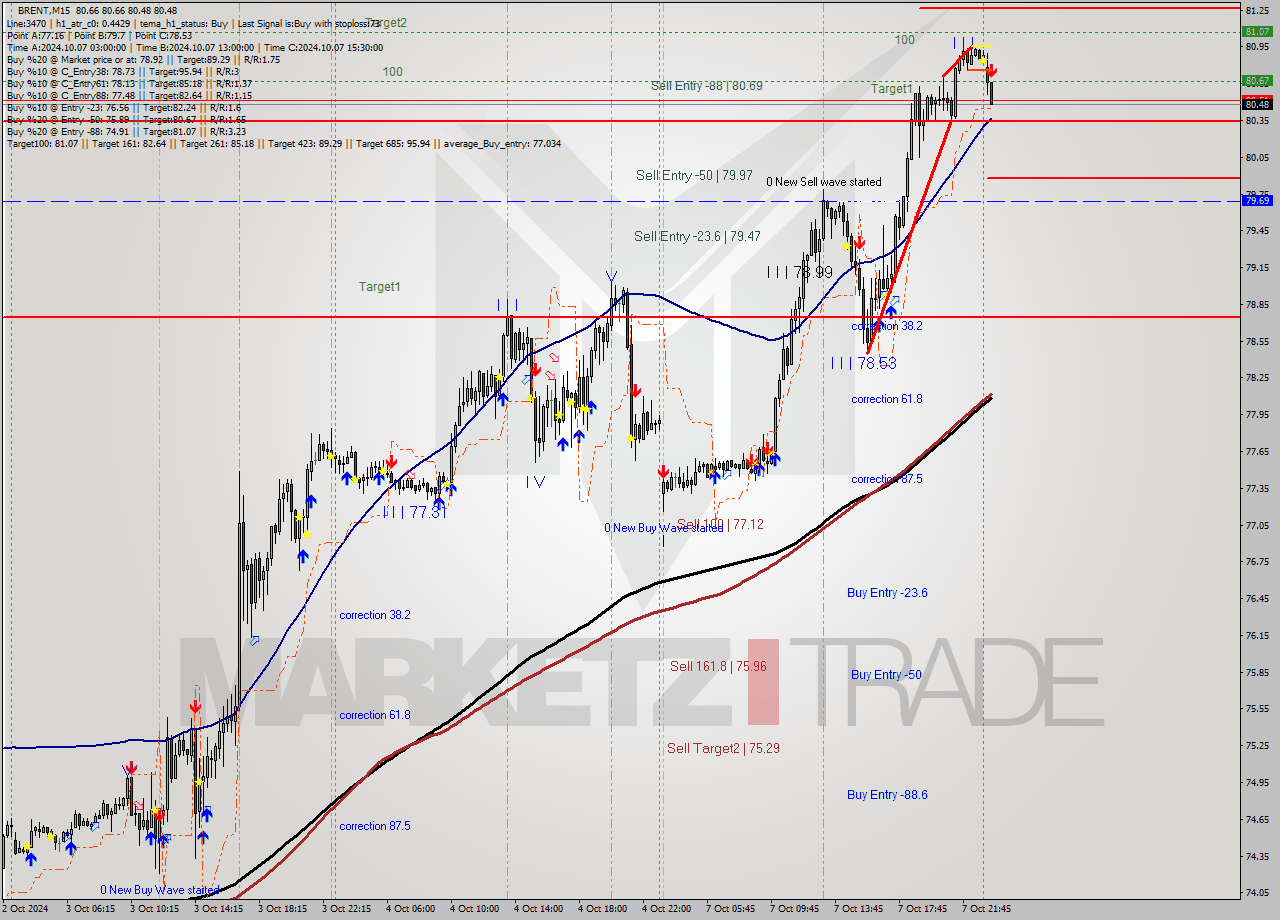Click the 'Buy %10 @ C_Entry88: 77.48' line
Image resolution: width=1280 pixels, height=920 pixels.
[x=129, y=95]
